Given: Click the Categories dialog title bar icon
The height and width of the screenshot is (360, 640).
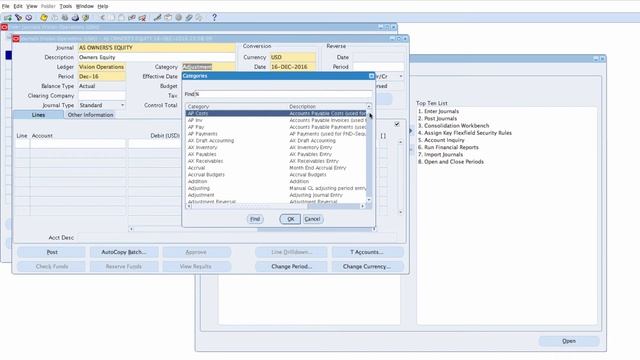Looking at the screenshot, I should coord(371,76).
